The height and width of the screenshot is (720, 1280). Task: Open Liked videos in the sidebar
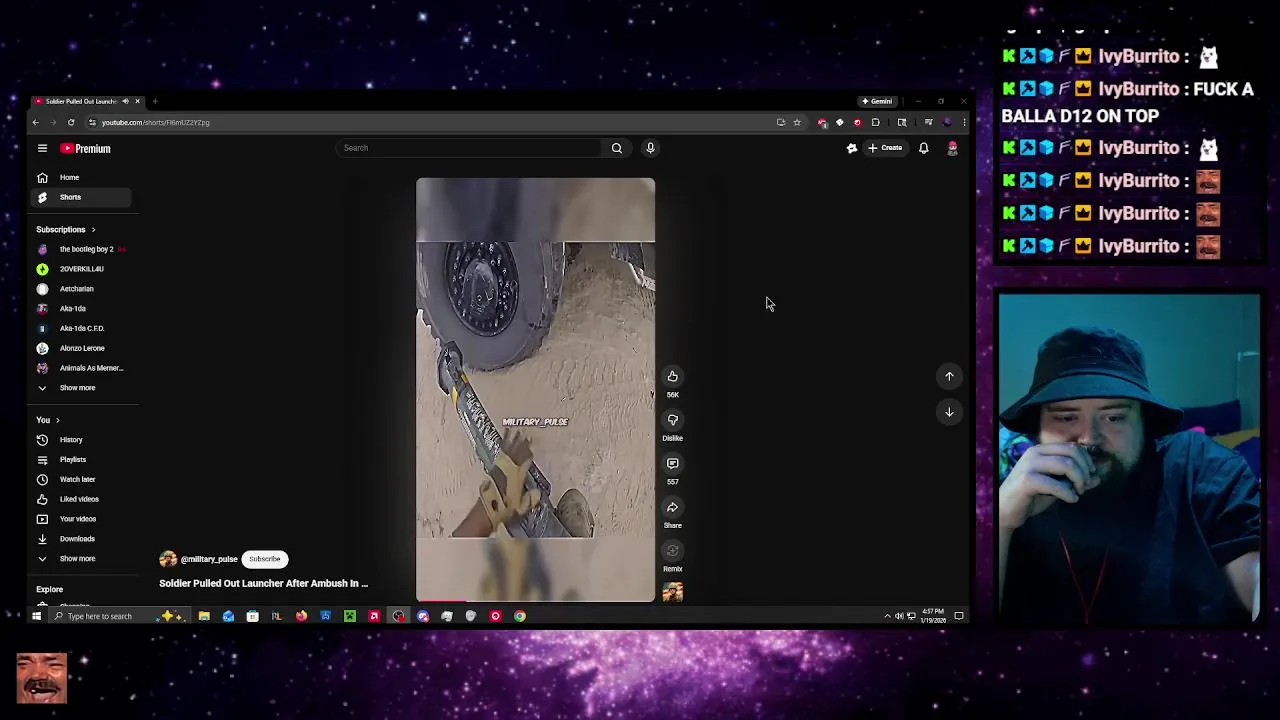(x=80, y=499)
